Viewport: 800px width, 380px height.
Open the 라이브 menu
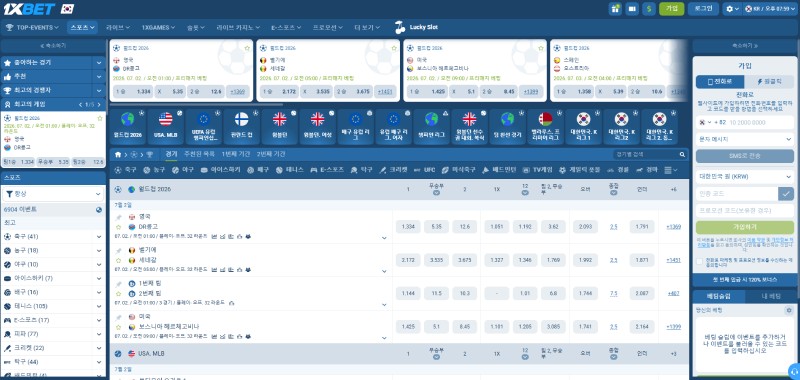118,28
